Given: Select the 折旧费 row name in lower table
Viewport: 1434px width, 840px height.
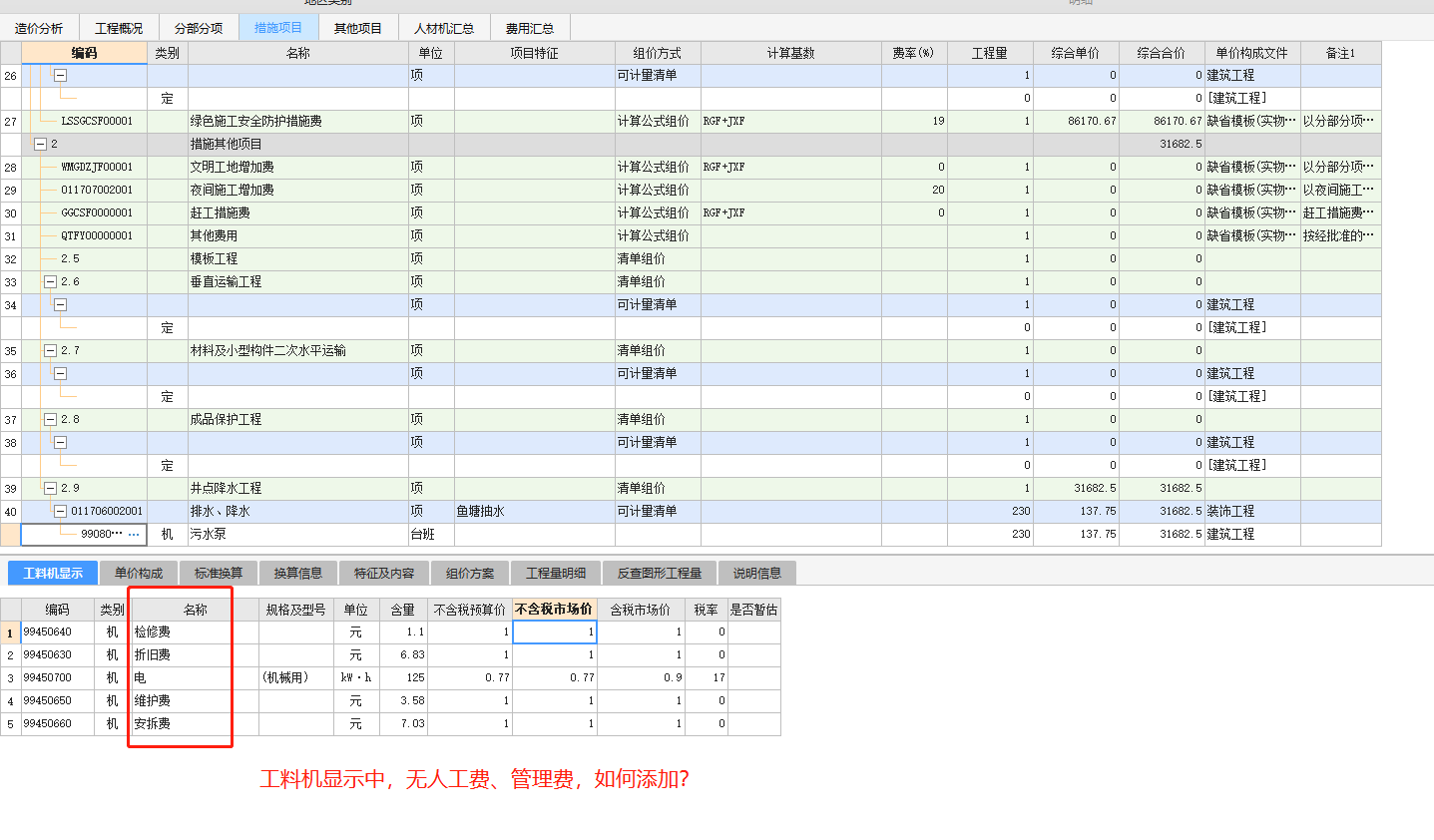Looking at the screenshot, I should coord(195,654).
